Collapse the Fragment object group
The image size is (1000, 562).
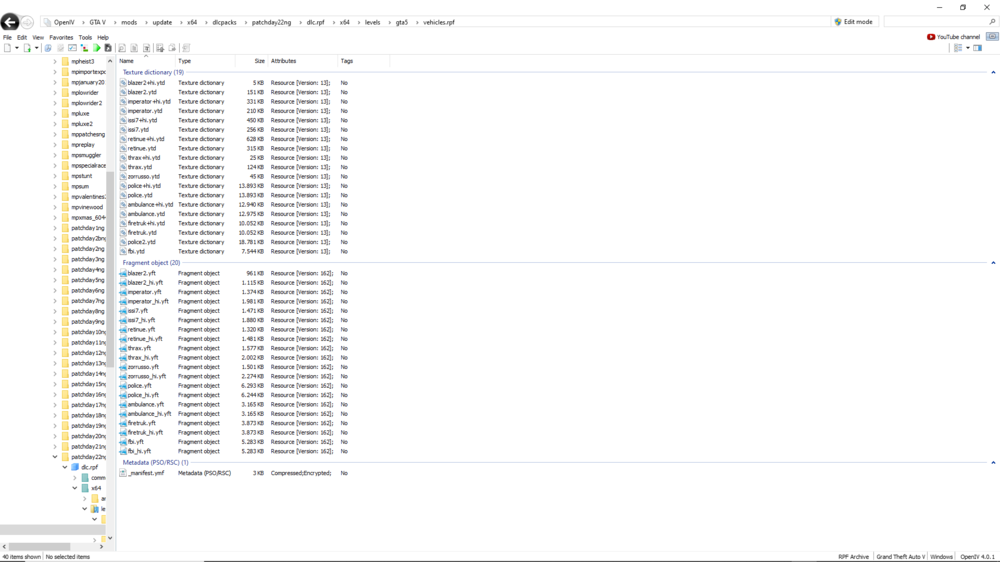tap(993, 263)
